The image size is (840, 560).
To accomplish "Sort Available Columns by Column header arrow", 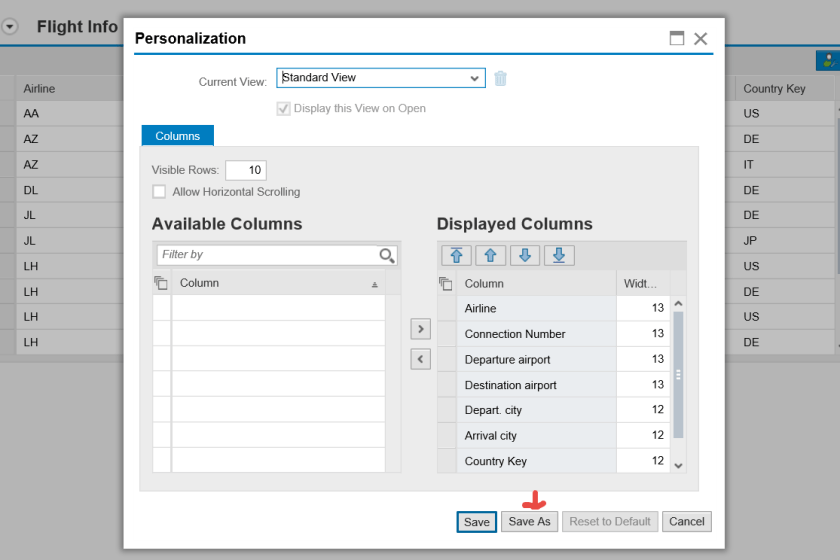I will pyautogui.click(x=375, y=284).
